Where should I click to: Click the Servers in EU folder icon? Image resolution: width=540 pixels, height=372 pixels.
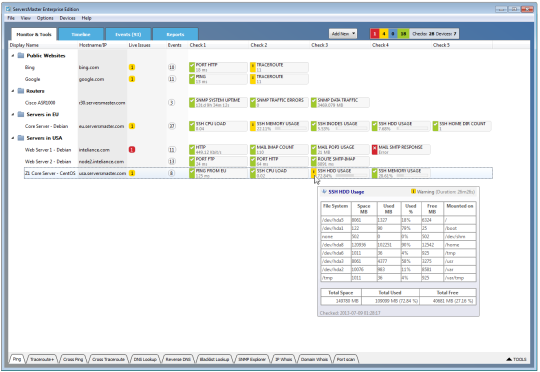click(21, 114)
